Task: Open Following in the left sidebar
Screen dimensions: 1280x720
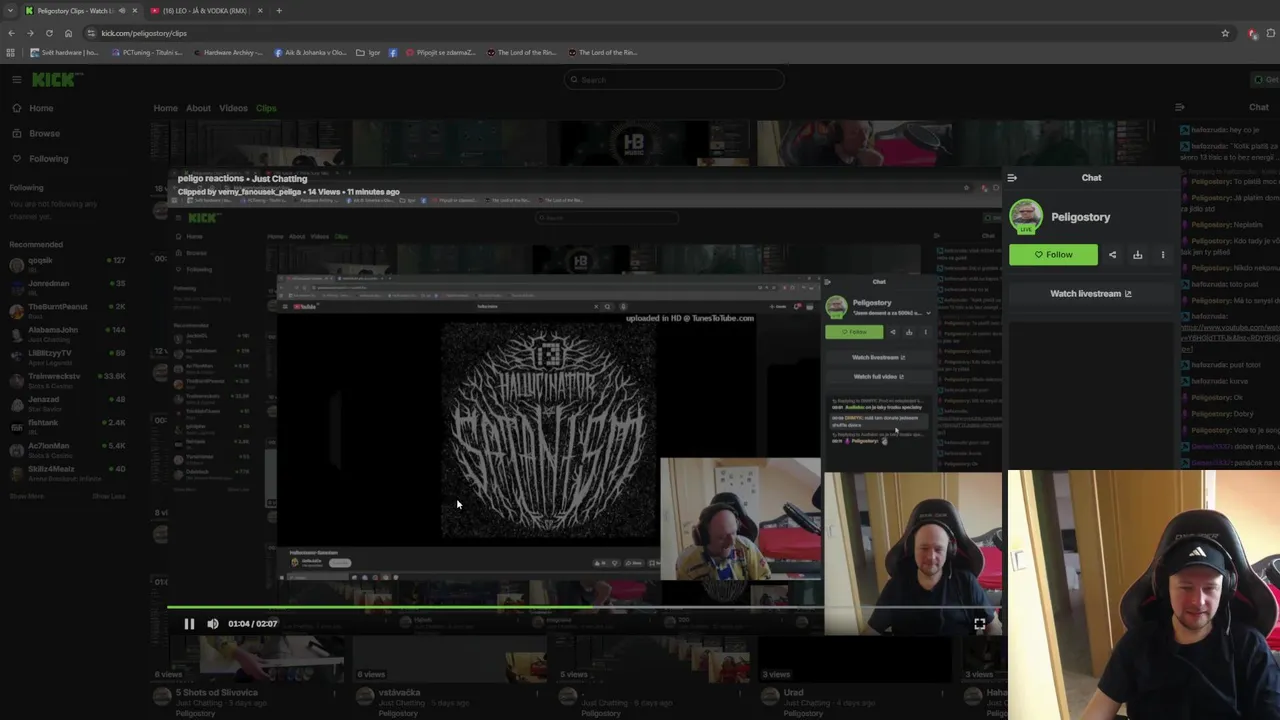Action: (x=40, y=159)
